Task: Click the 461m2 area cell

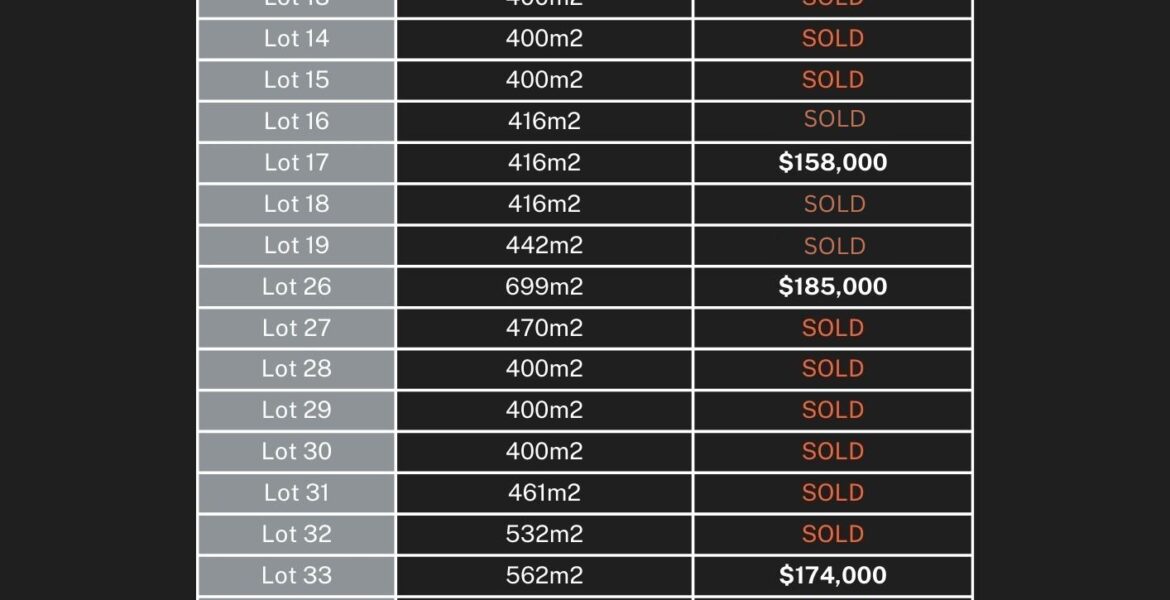Action: [544, 493]
